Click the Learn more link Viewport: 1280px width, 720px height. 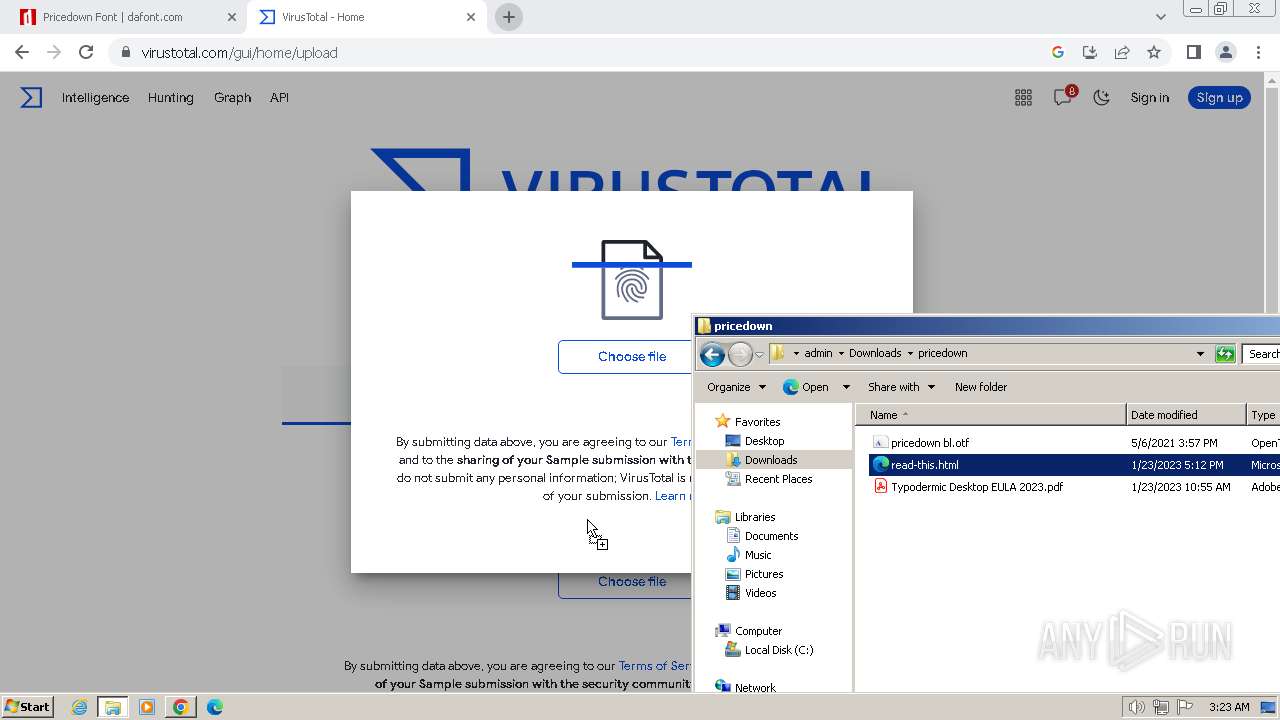pyautogui.click(x=673, y=496)
